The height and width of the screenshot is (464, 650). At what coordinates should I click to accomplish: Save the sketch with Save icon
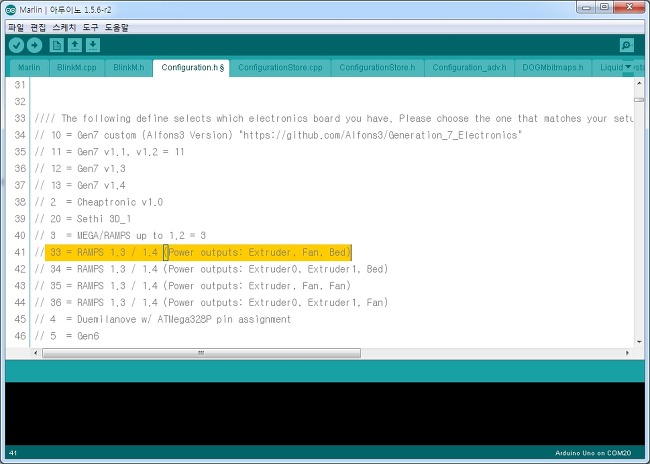[93, 45]
